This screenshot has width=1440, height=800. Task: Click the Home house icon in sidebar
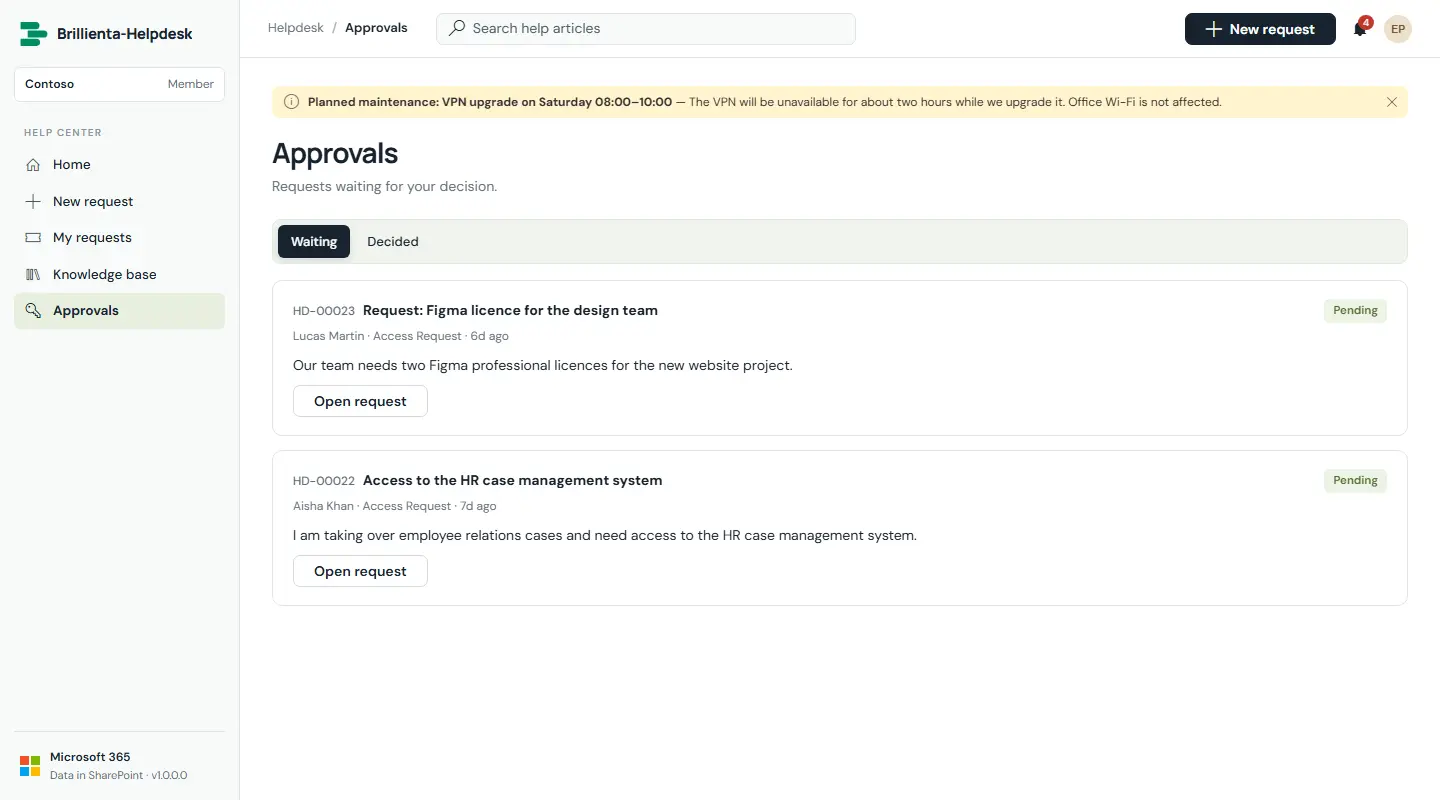point(33,165)
